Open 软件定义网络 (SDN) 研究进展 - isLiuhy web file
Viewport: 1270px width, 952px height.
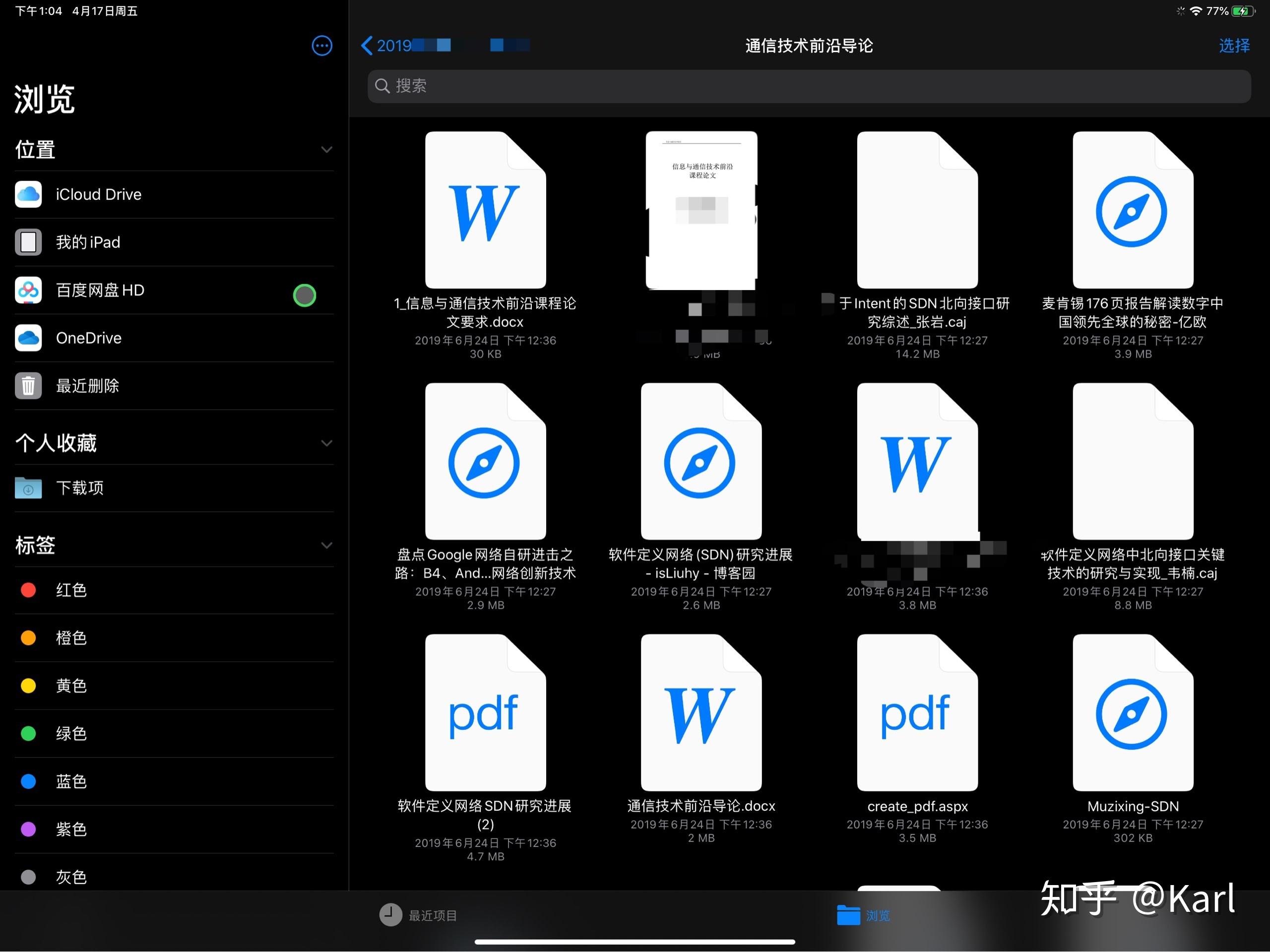[x=701, y=461]
